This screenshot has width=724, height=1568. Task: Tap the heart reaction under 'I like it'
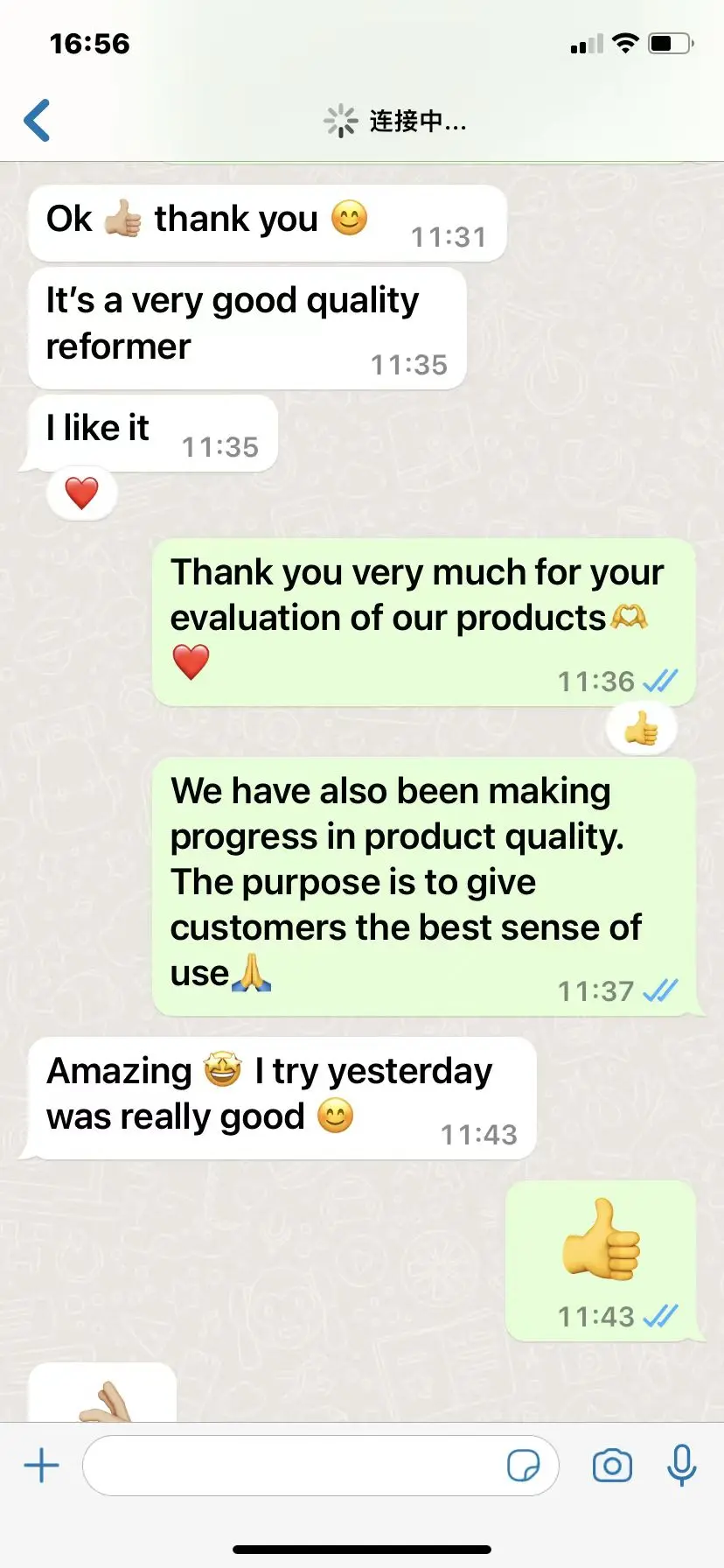[x=81, y=493]
